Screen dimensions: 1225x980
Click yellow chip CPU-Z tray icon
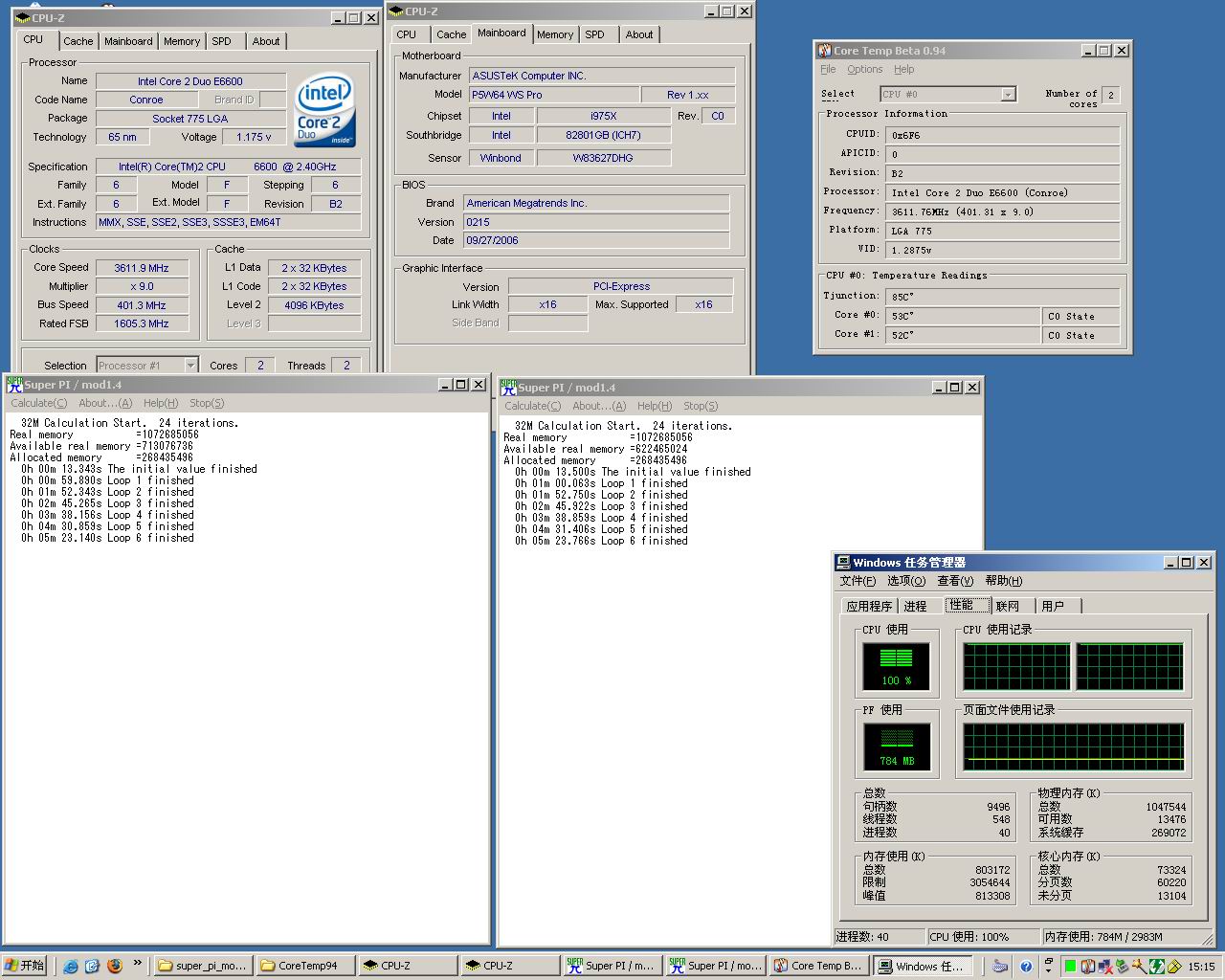pyautogui.click(x=1174, y=967)
